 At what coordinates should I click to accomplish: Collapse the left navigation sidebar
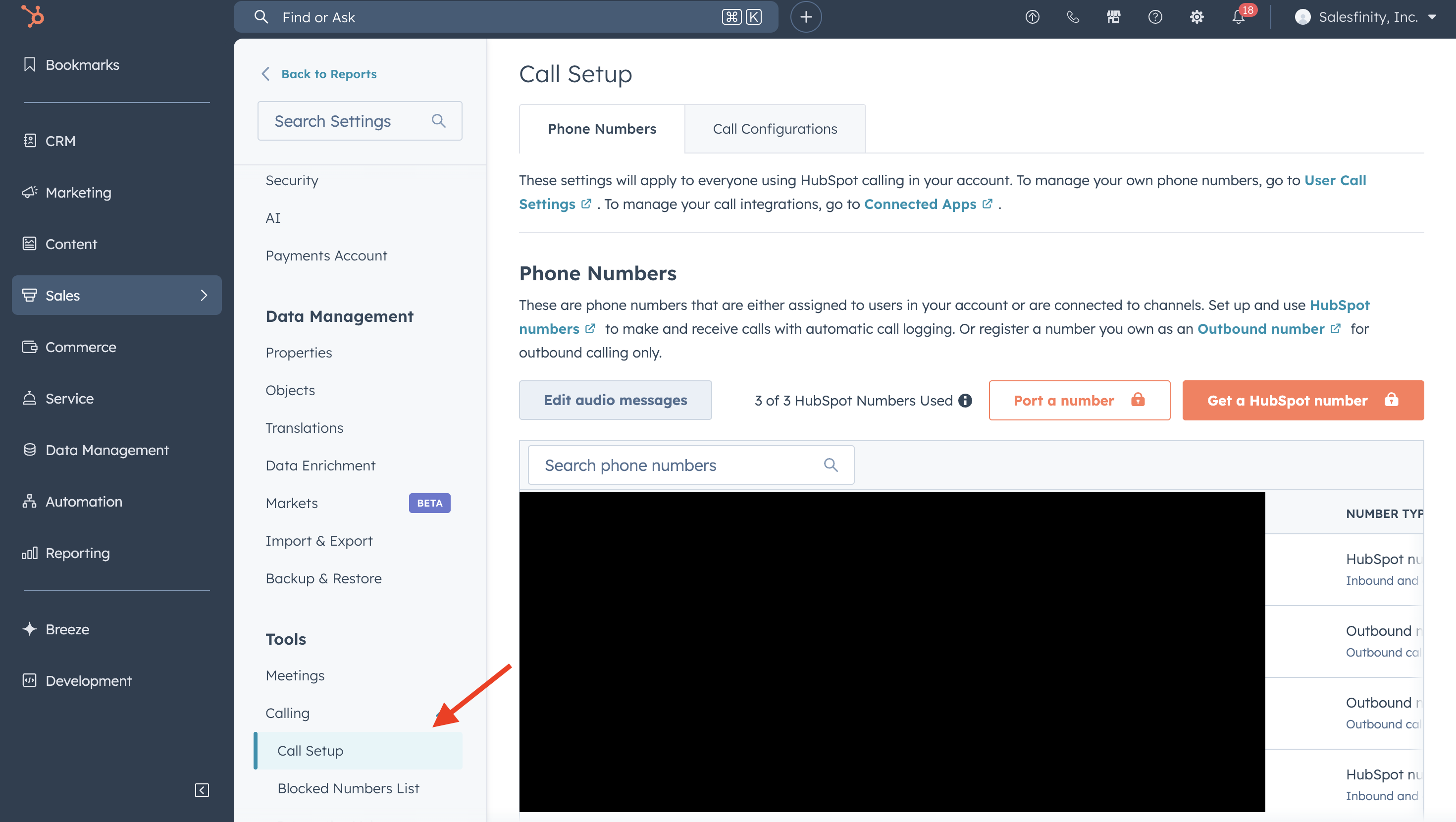coord(202,790)
